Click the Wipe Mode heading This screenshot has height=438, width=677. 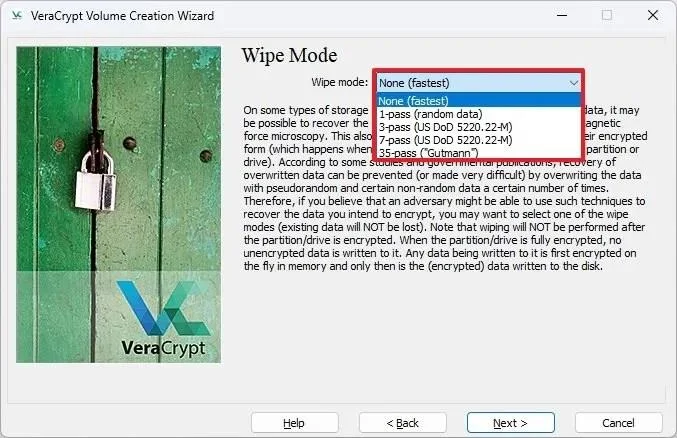coord(289,55)
